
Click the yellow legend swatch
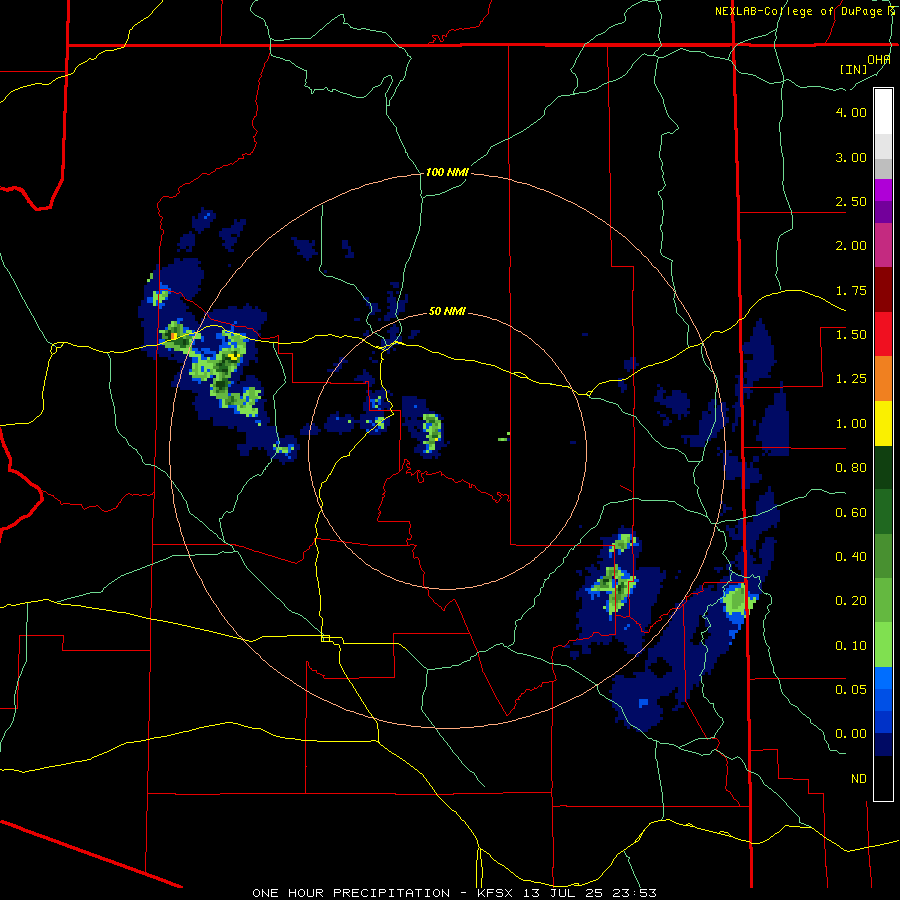(883, 423)
